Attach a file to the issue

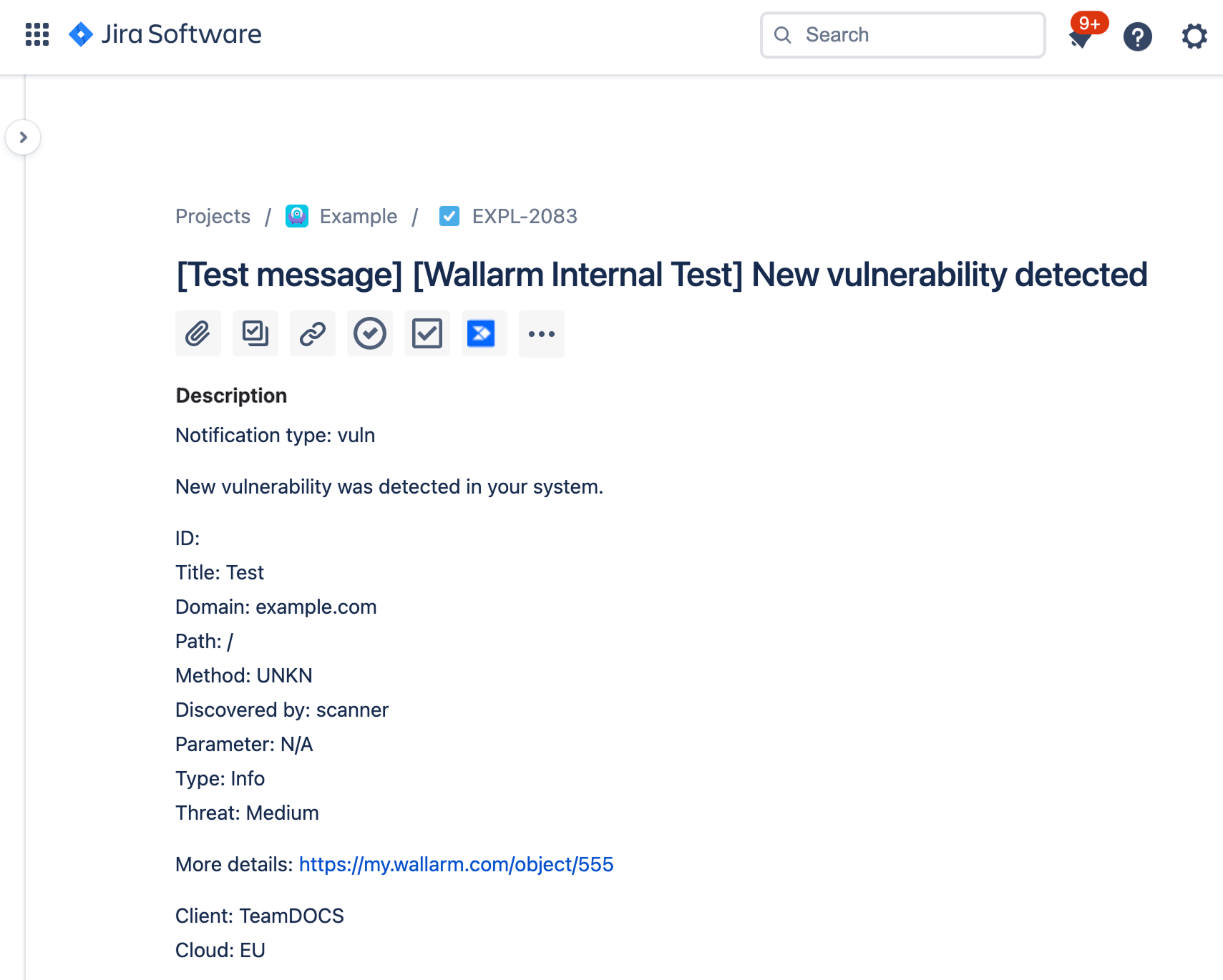tap(198, 333)
